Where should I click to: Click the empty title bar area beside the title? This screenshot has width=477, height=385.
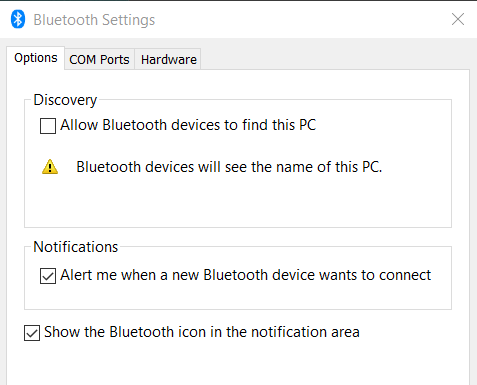click(300, 19)
